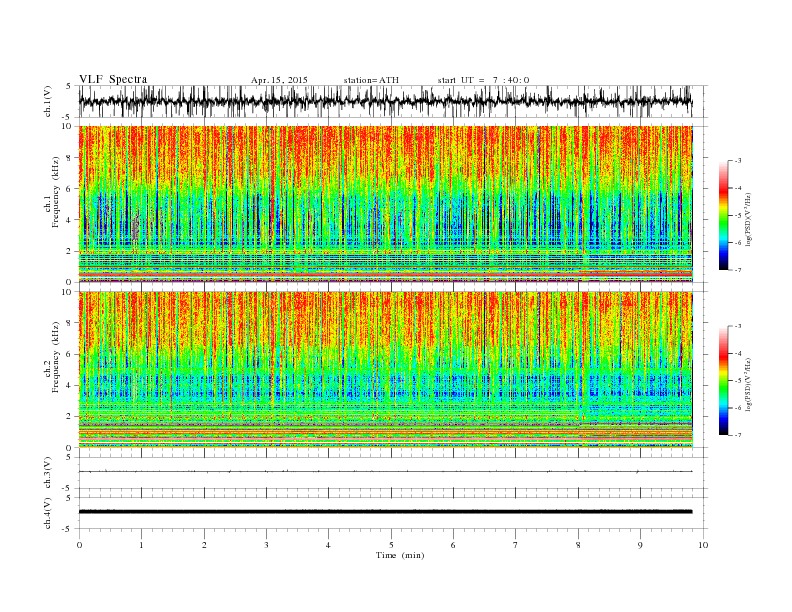Click the ch.2 spectrogram panel
This screenshot has height=612, width=792.
pos(385,369)
